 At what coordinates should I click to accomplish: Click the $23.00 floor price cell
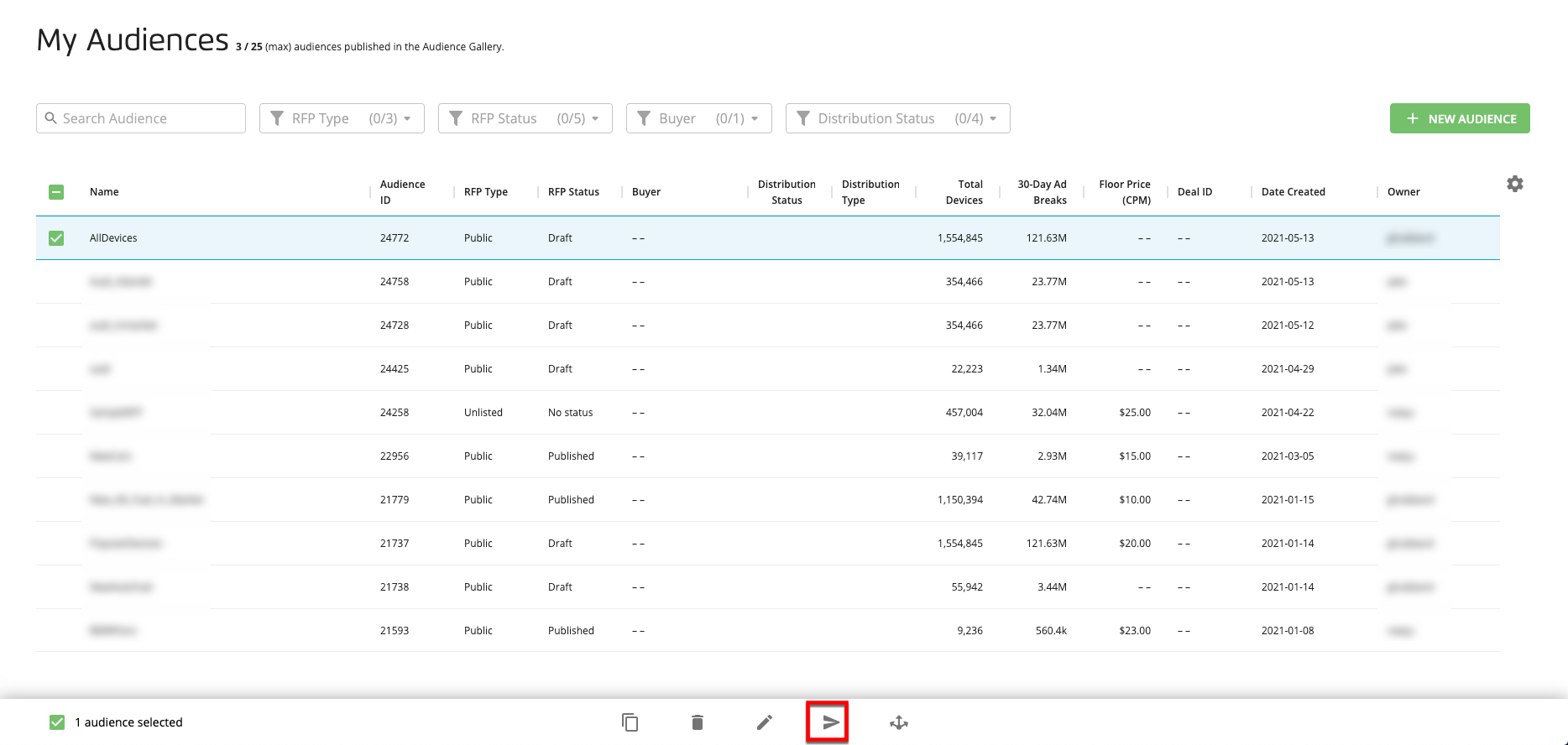(1135, 631)
